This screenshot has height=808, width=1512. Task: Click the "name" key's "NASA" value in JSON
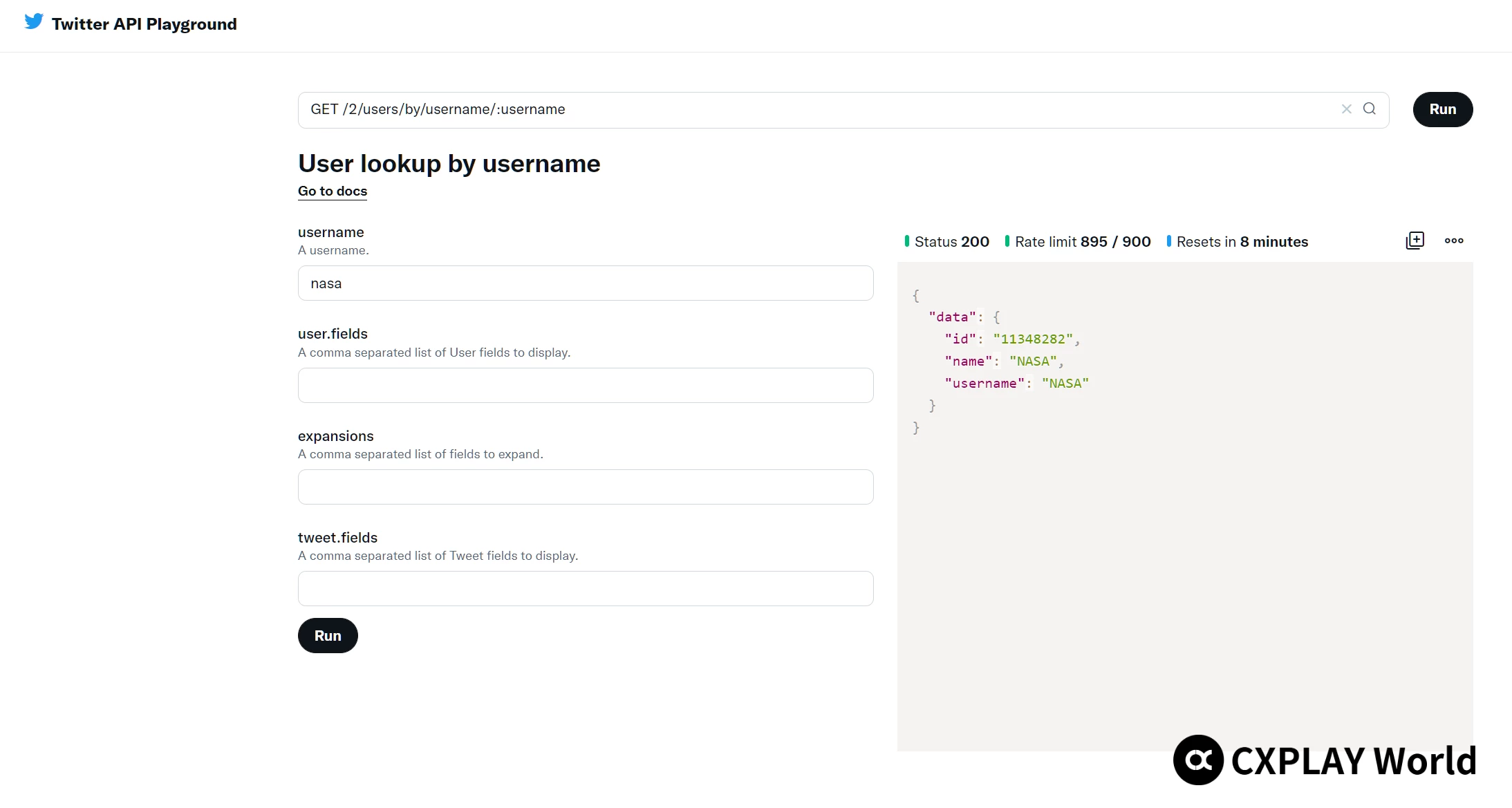click(x=1033, y=361)
